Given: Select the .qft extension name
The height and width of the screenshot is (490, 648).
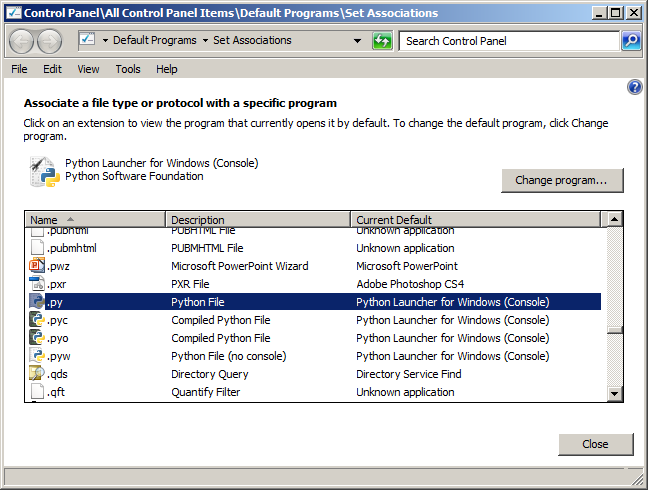Looking at the screenshot, I should pyautogui.click(x=56, y=392).
